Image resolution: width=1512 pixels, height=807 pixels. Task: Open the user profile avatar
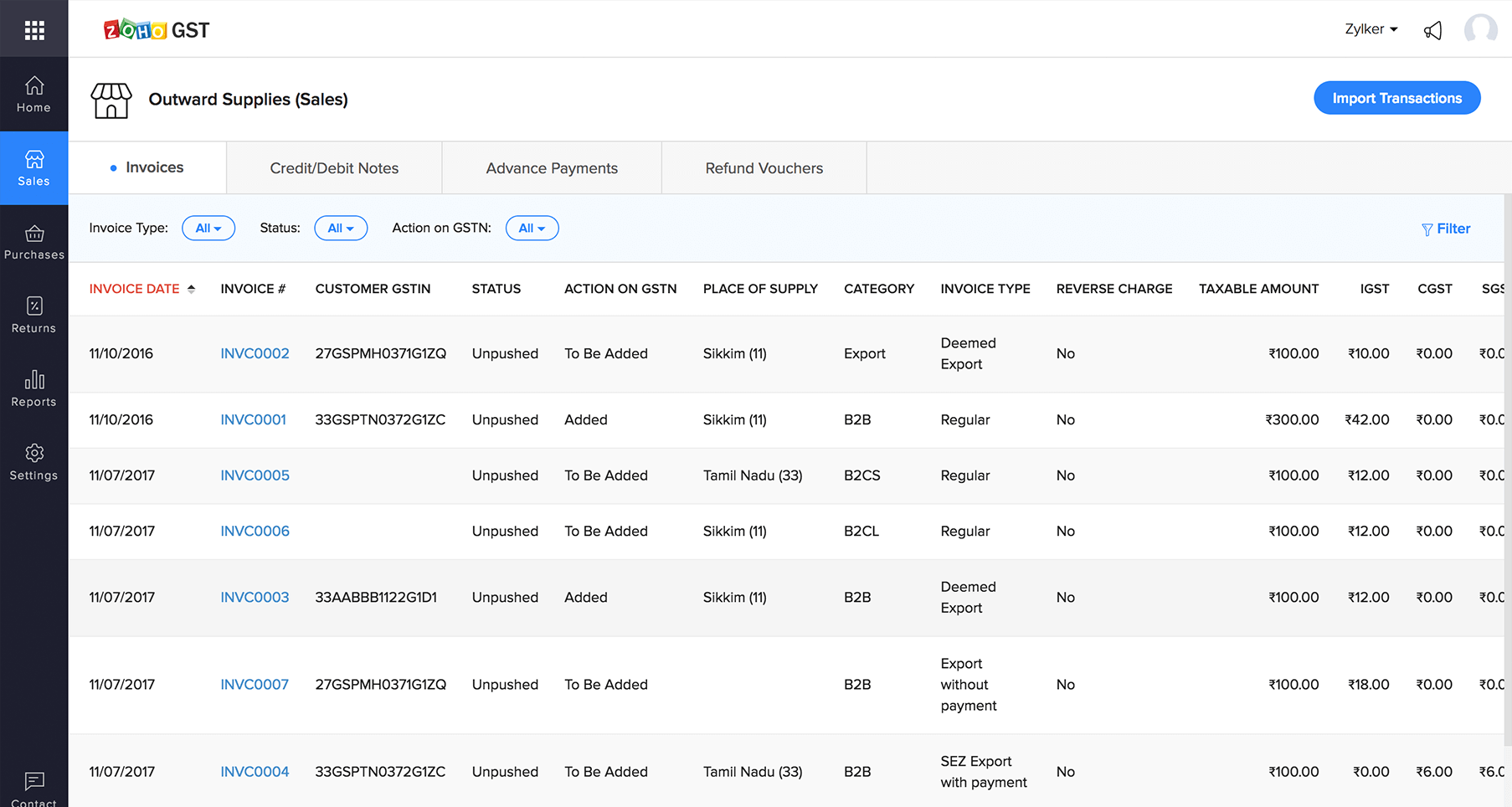tap(1479, 29)
